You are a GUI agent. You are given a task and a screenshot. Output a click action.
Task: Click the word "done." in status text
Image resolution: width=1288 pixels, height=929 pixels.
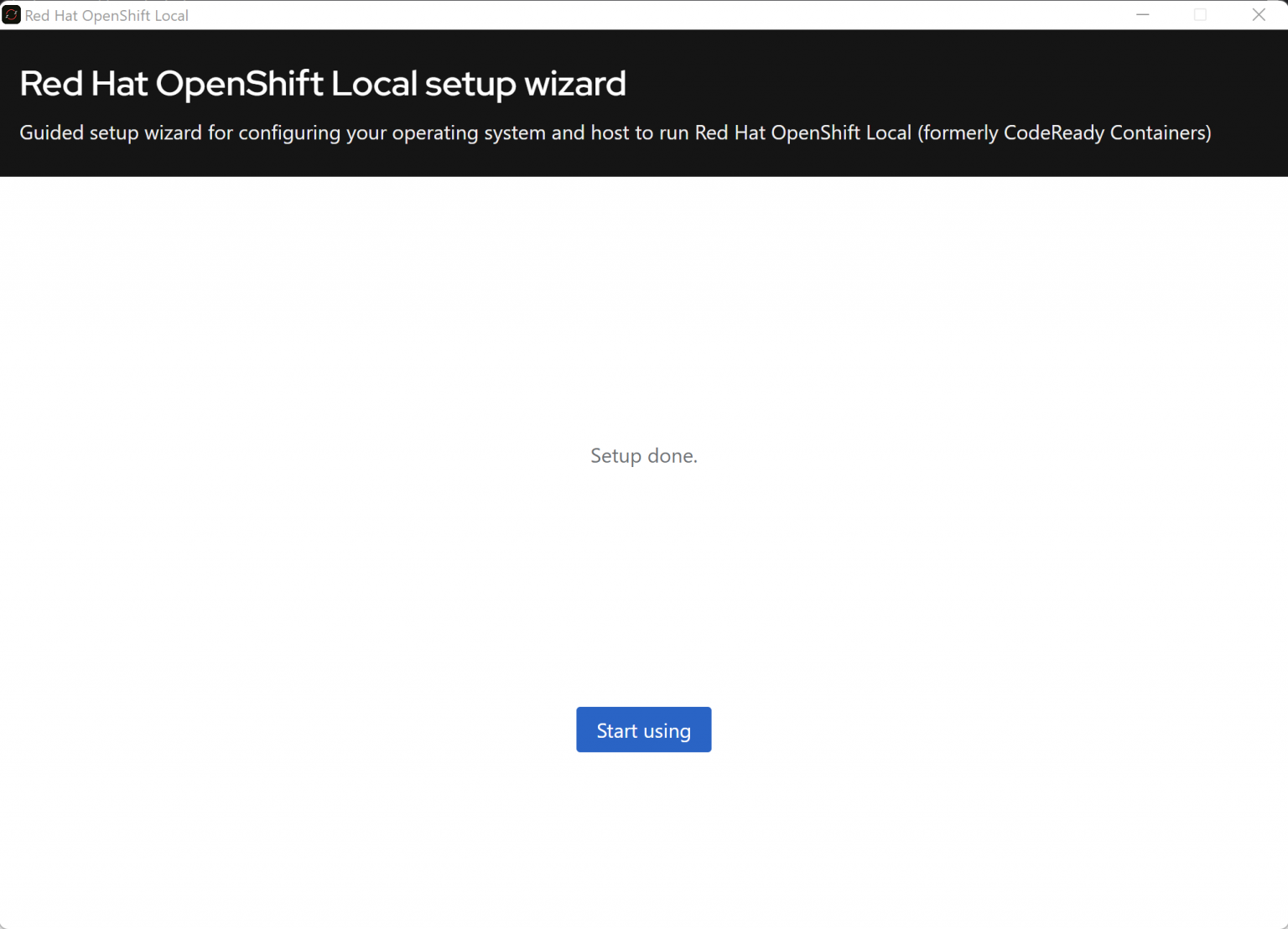pyautogui.click(x=672, y=456)
